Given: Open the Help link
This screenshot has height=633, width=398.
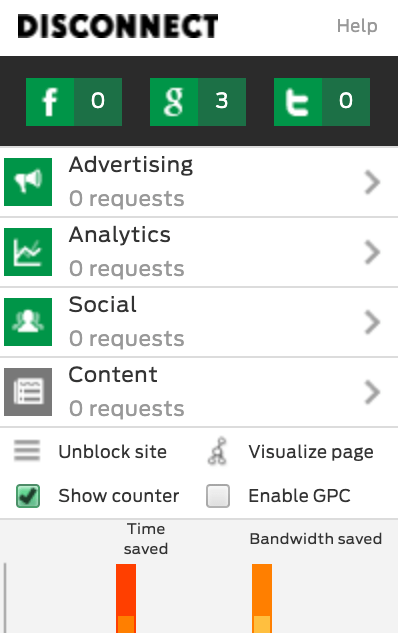Looking at the screenshot, I should pyautogui.click(x=357, y=26).
